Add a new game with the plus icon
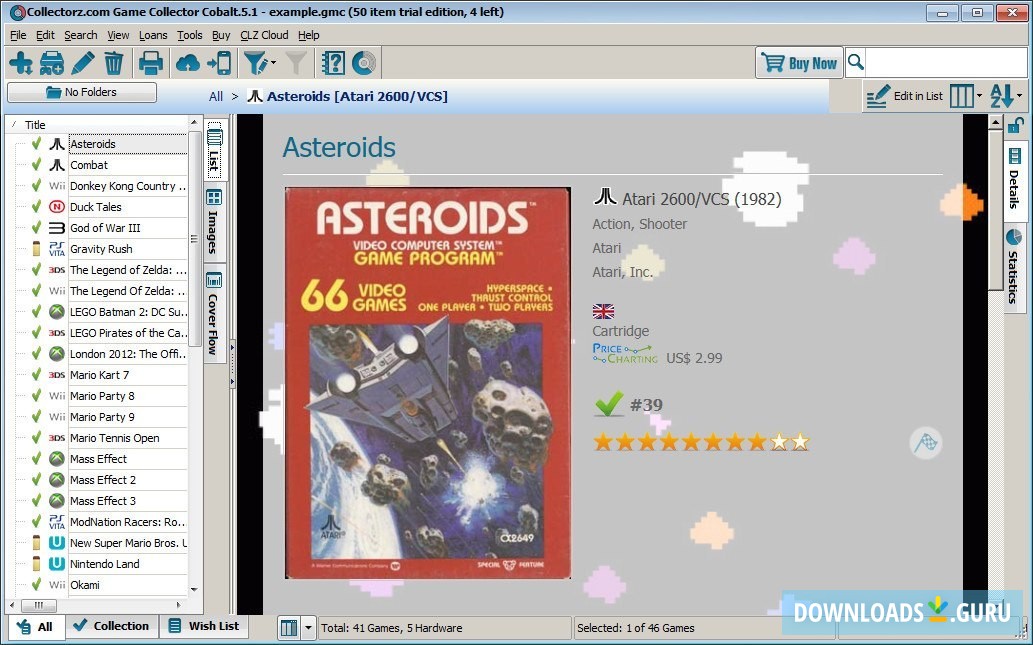 point(21,63)
